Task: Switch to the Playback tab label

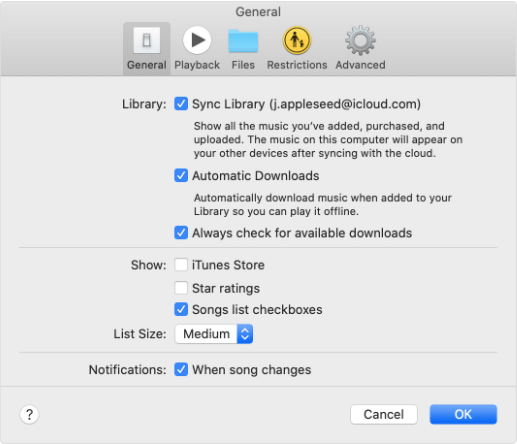Action: [197, 65]
